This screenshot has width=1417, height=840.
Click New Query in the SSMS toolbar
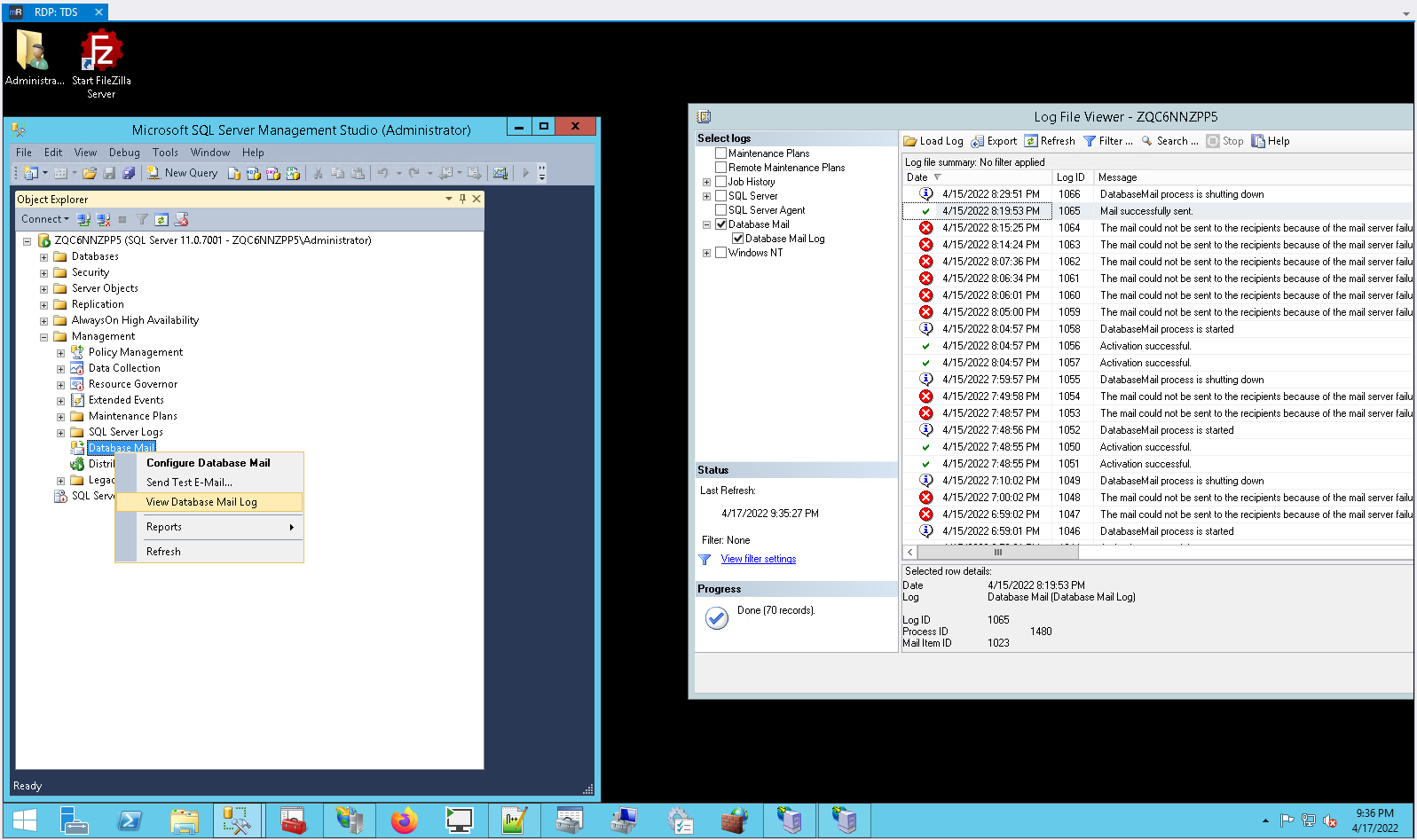(x=182, y=173)
